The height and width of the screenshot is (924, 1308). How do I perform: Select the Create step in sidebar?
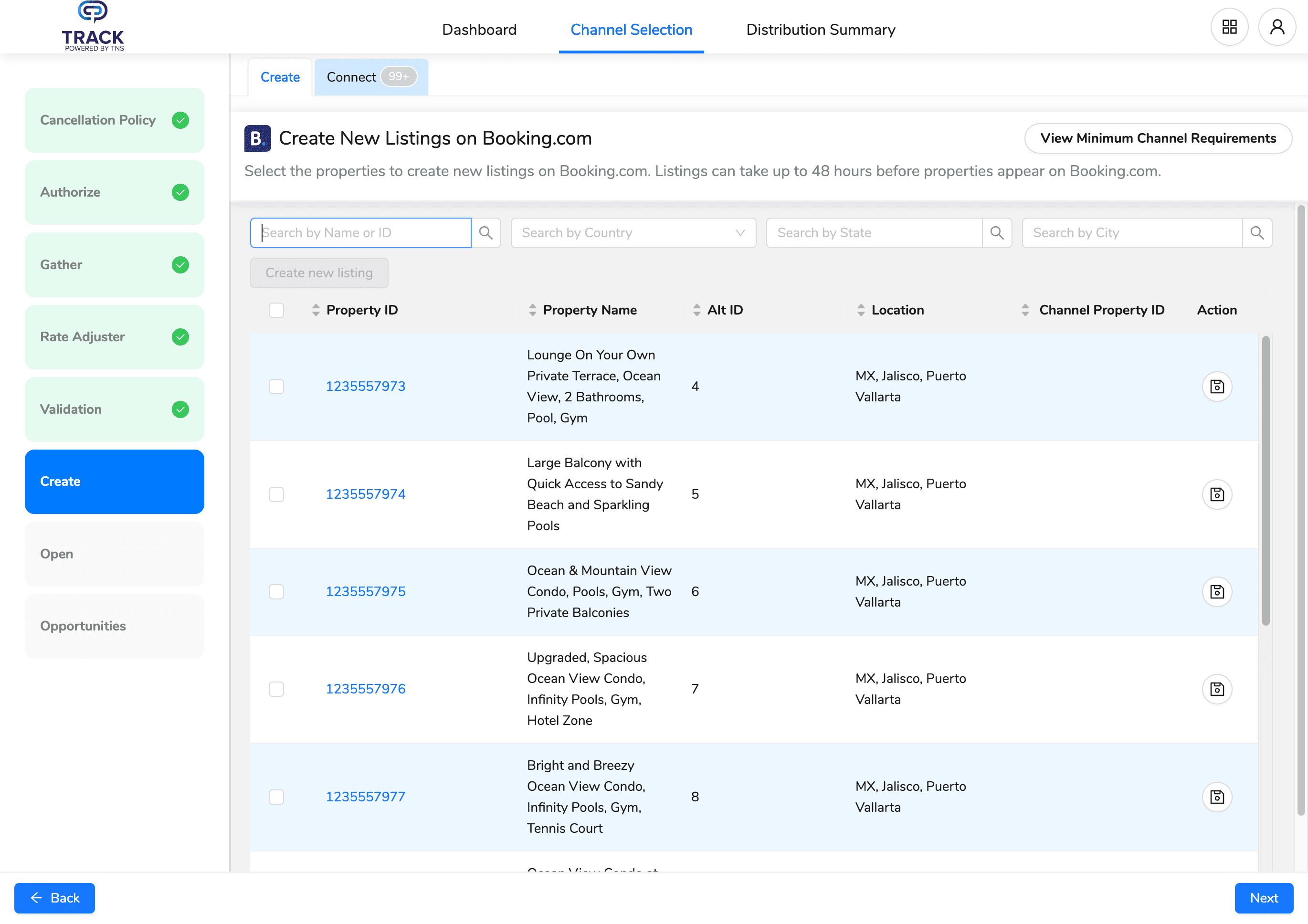pyautogui.click(x=115, y=482)
